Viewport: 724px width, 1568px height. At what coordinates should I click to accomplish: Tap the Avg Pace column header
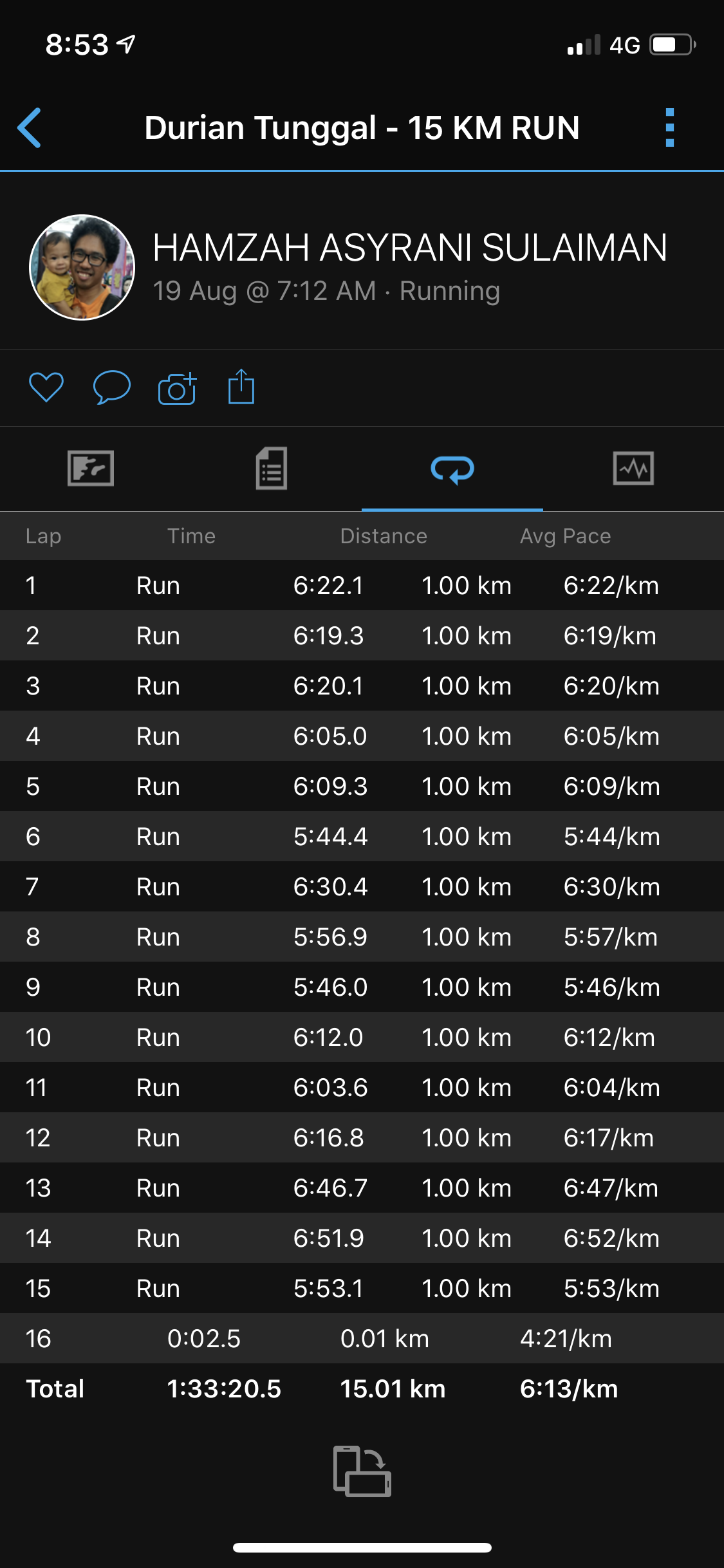pyautogui.click(x=565, y=536)
